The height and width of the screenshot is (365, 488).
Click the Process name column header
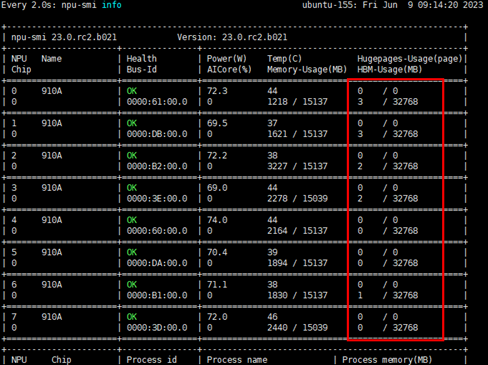point(237,360)
